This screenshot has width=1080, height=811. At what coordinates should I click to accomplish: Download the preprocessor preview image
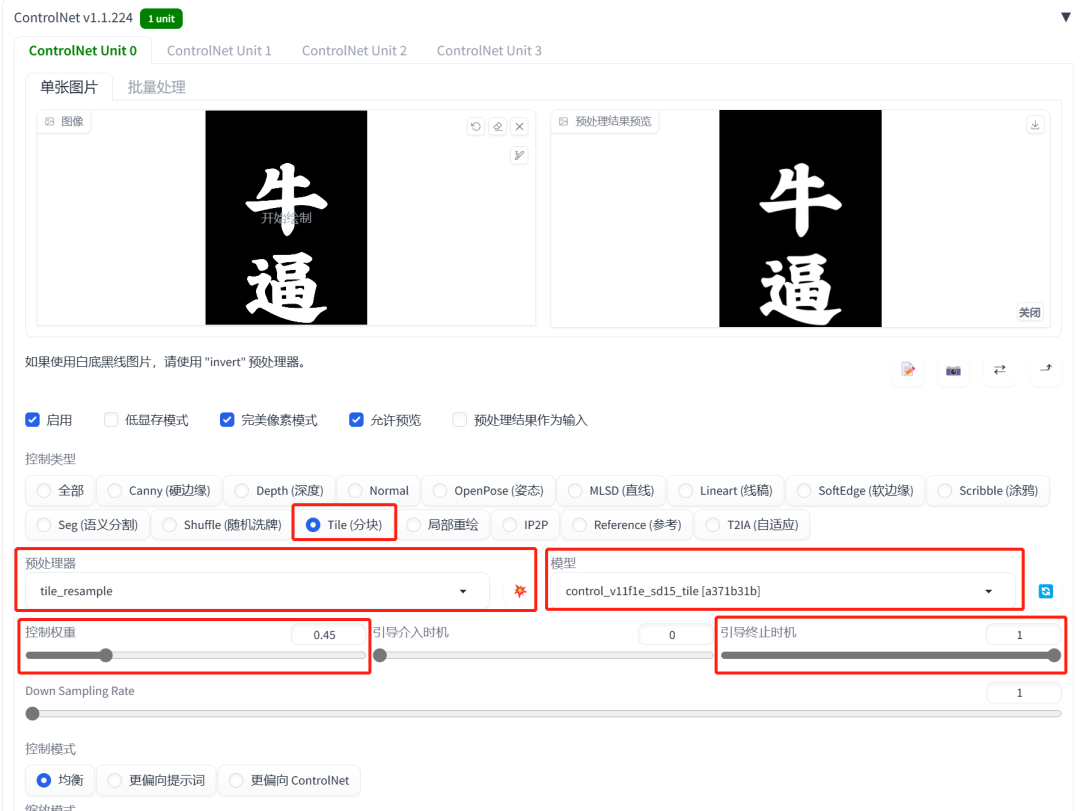coord(1035,125)
